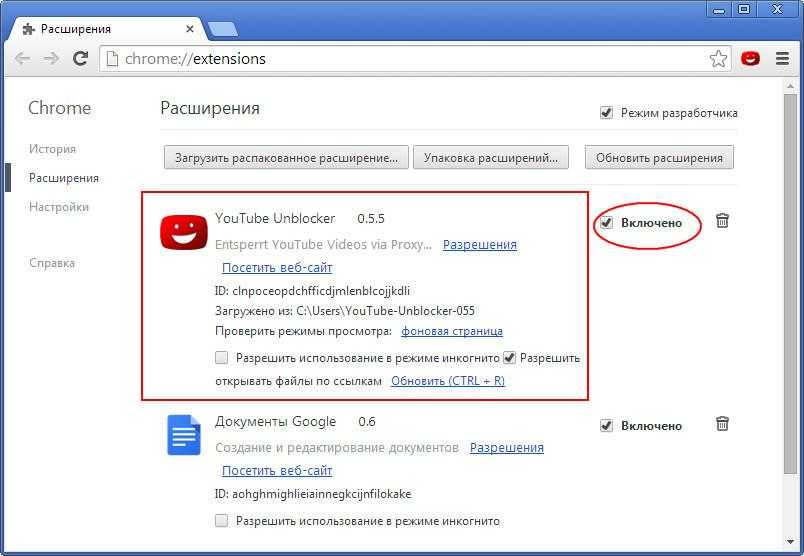Image resolution: width=804 pixels, height=556 pixels.
Task: Remove Документы Google using its trash icon
Action: click(x=722, y=424)
